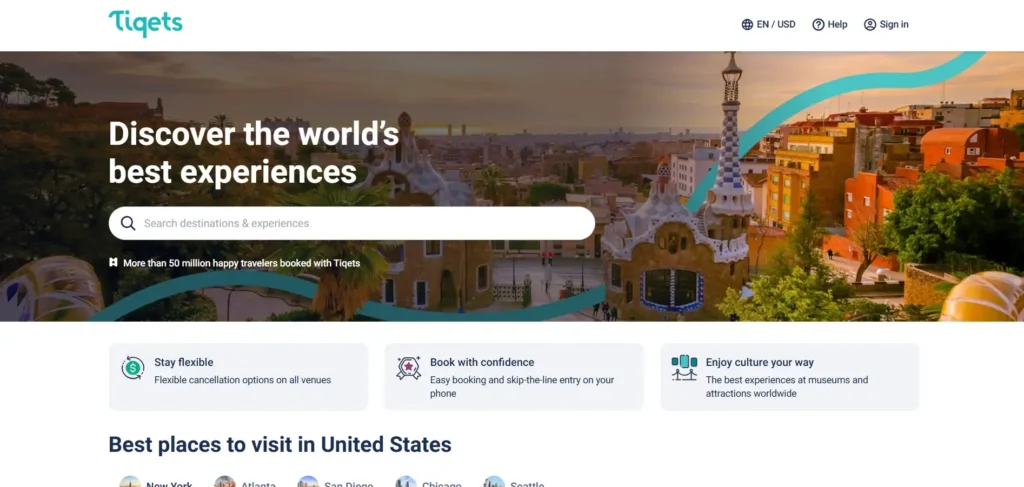Image resolution: width=1024 pixels, height=487 pixels.
Task: Focus the Search destinations & experiences field
Action: click(x=351, y=223)
